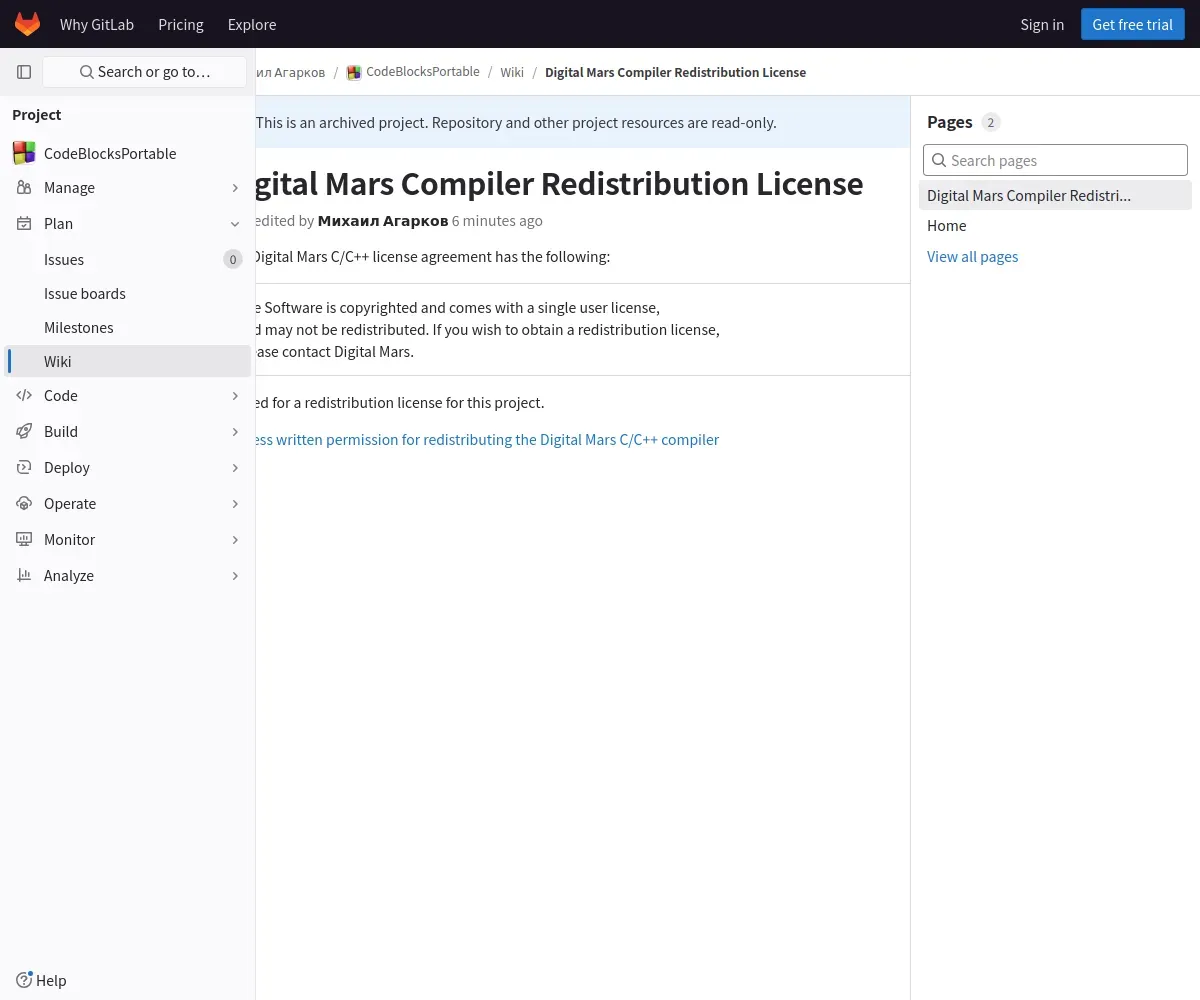Click the Pages count badge 2

(991, 122)
